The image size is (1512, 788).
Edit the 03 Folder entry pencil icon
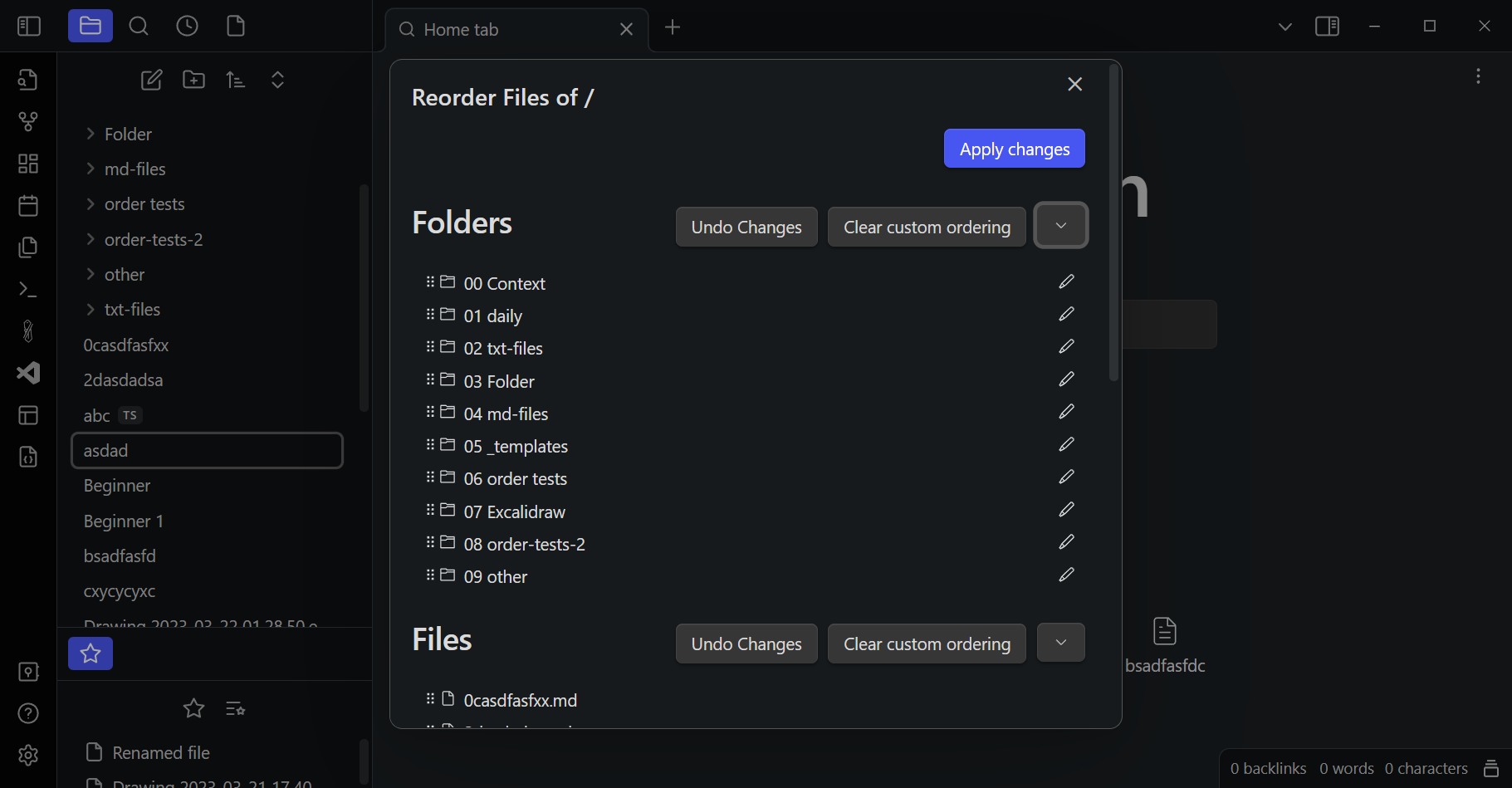click(1067, 379)
